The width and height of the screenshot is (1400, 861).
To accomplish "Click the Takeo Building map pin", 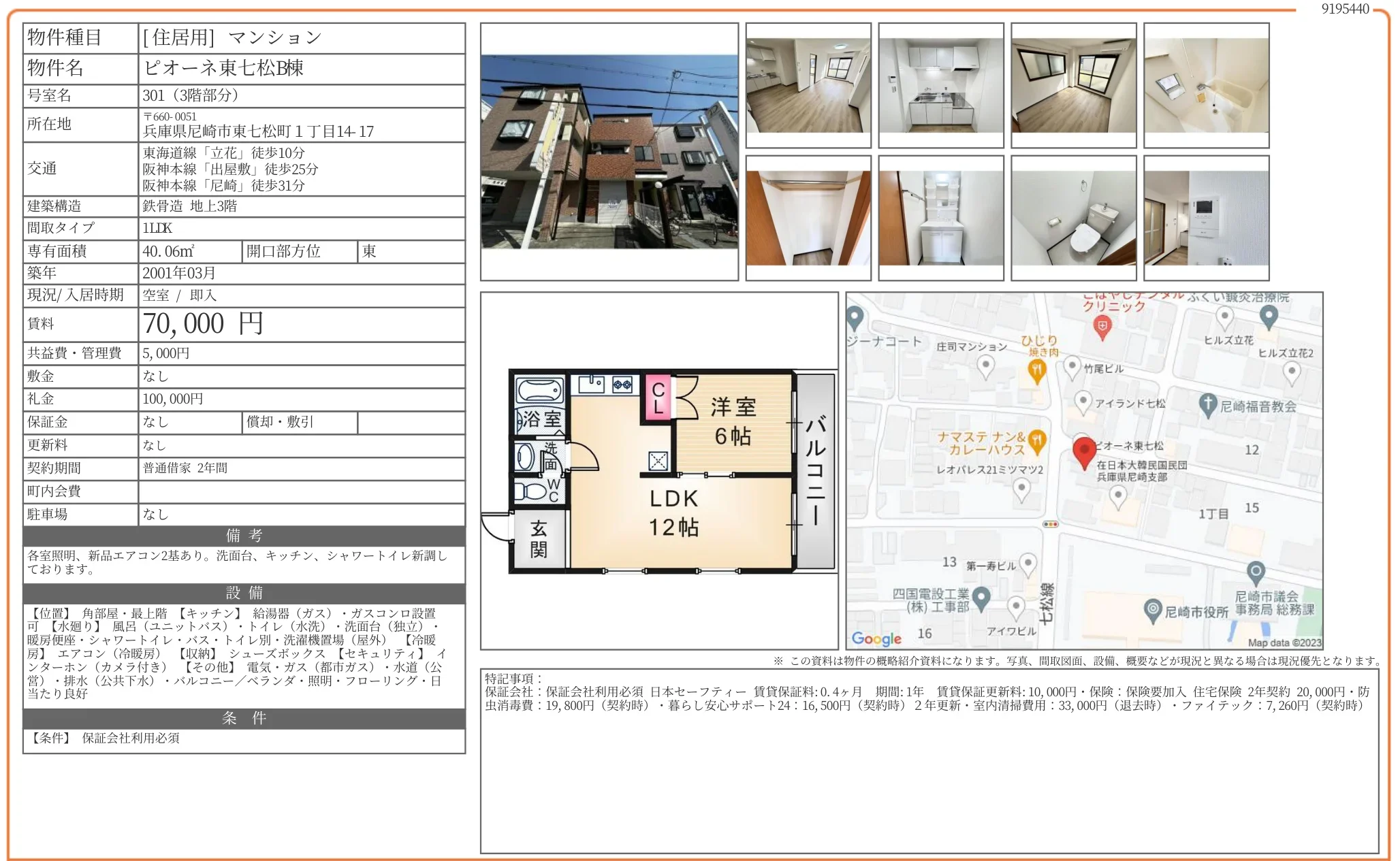I will coord(1072,367).
